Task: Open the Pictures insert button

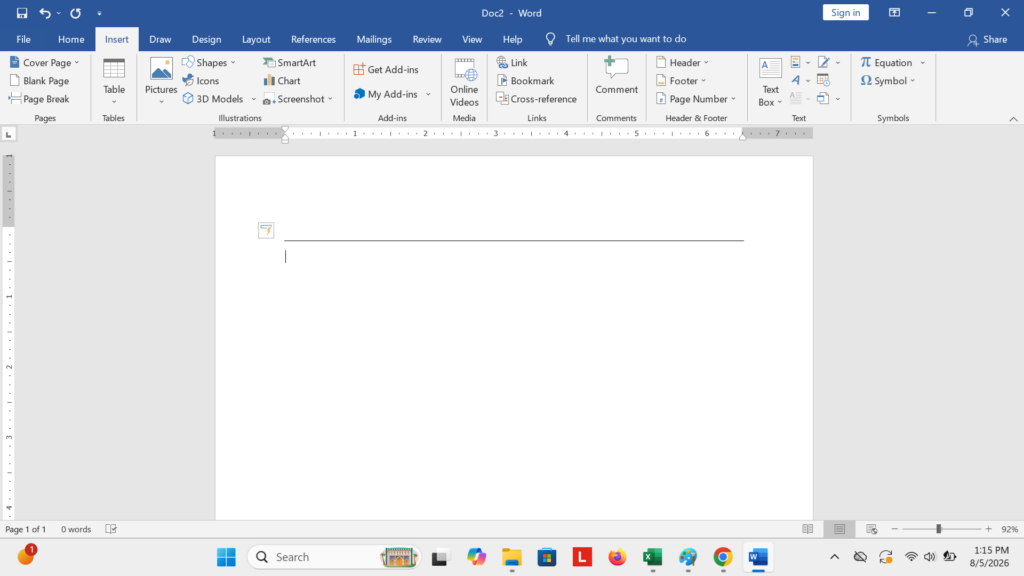Action: (x=161, y=81)
